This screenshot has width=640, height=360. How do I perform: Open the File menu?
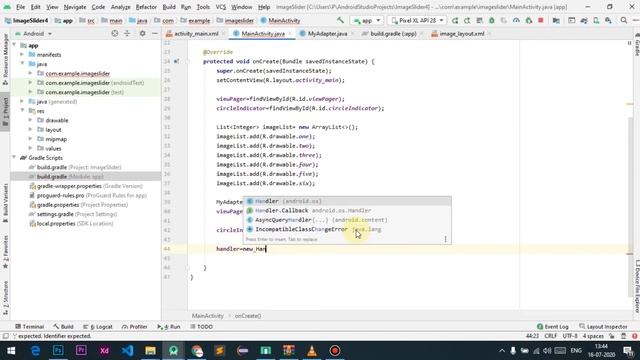click(x=20, y=7)
